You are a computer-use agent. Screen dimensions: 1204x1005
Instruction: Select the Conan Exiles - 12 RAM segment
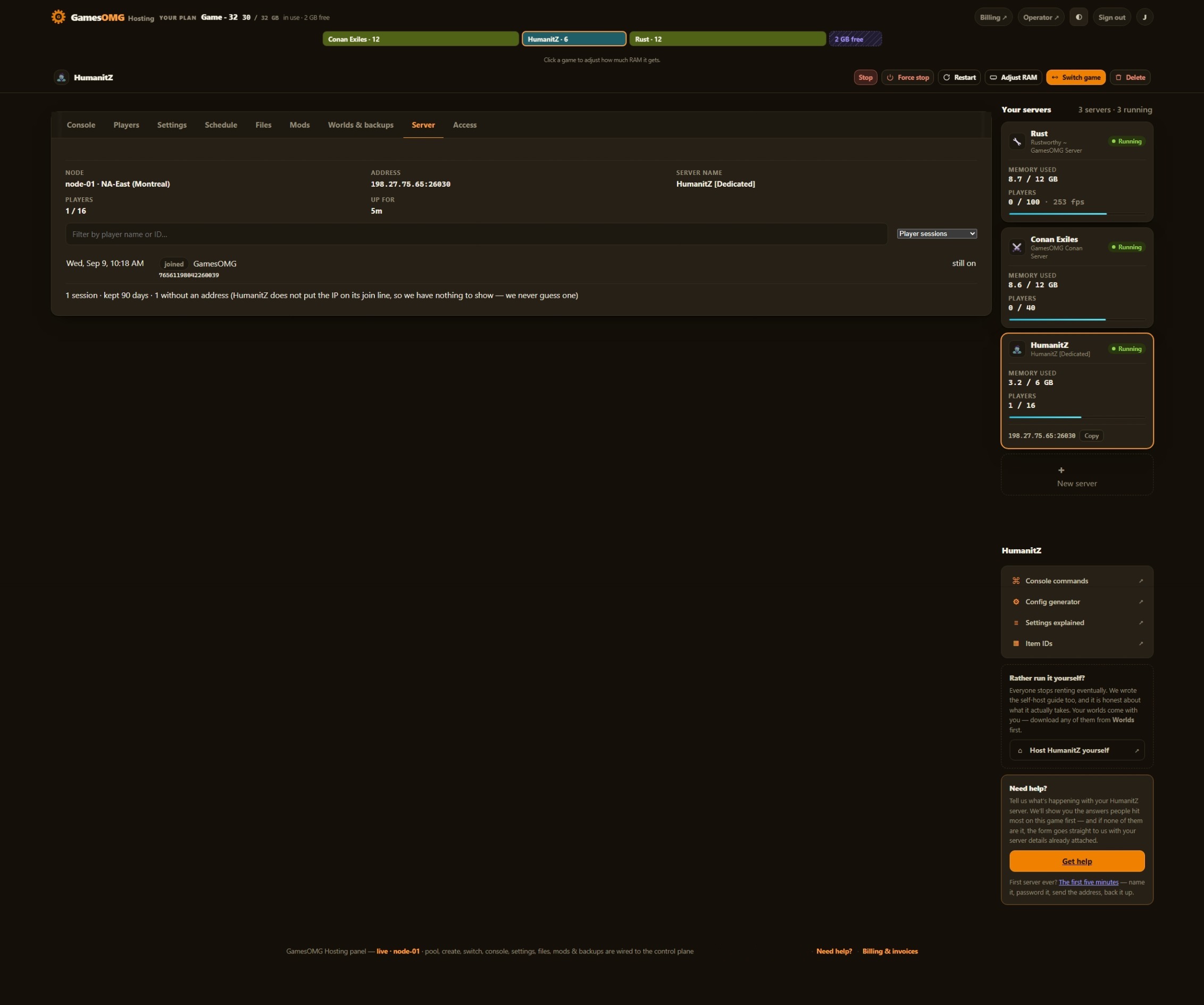pos(420,39)
